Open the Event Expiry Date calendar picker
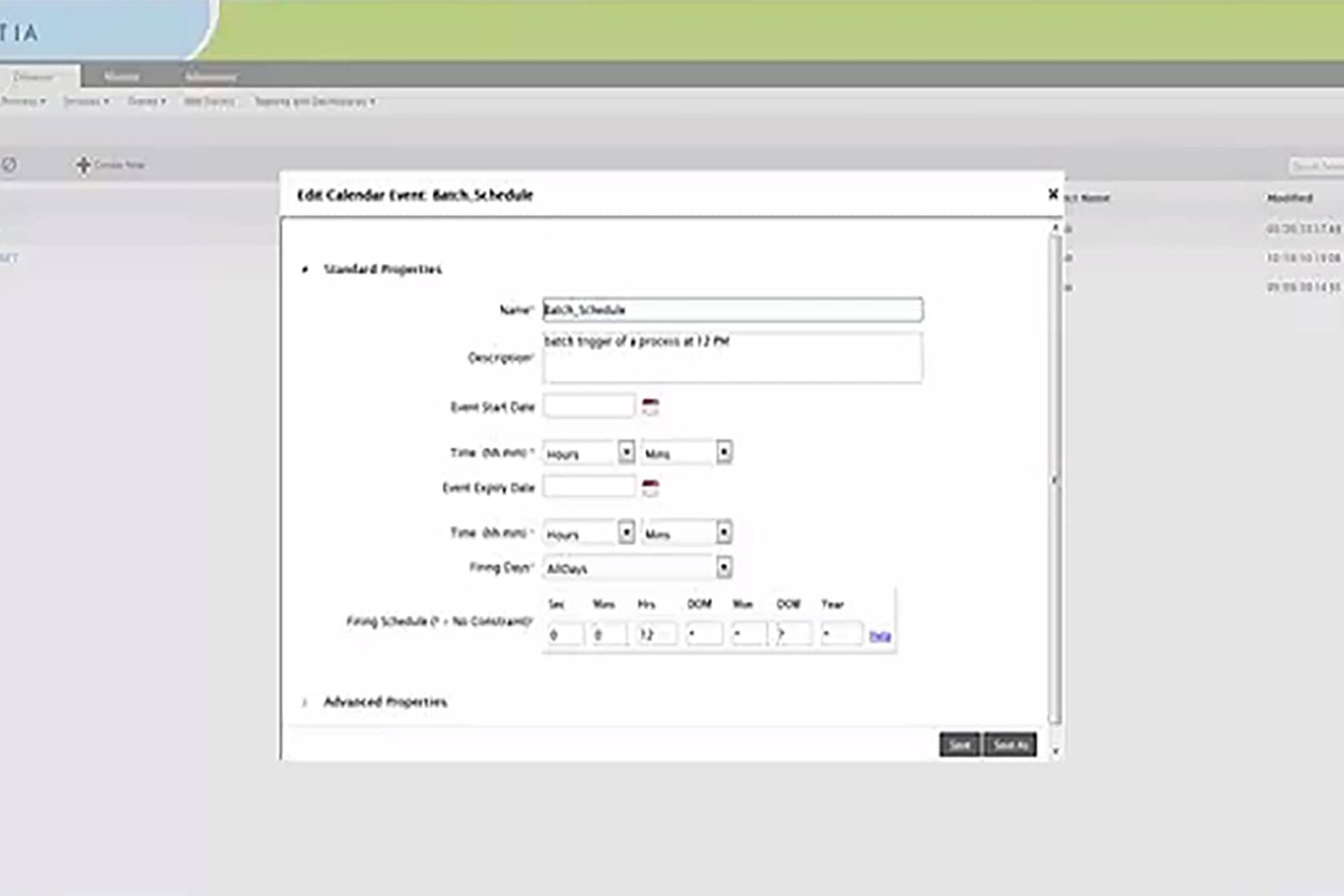1344x896 pixels. 650,487
